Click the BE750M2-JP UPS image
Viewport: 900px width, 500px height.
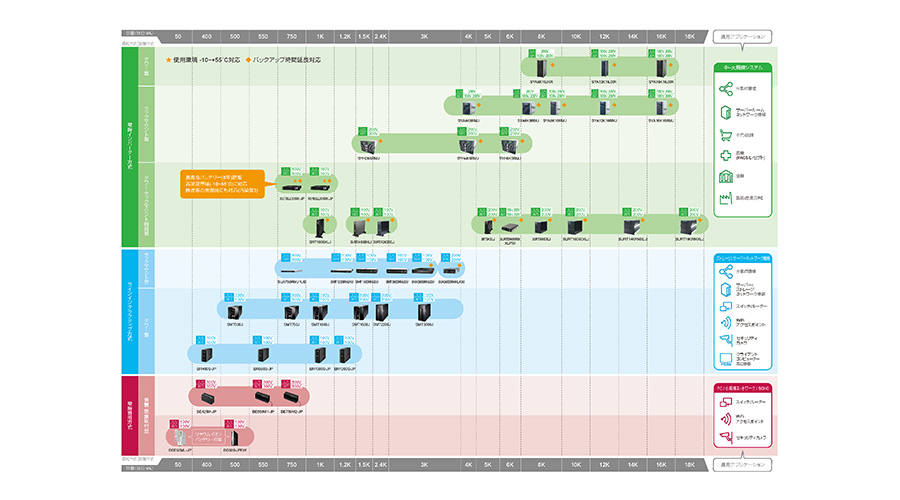point(291,398)
